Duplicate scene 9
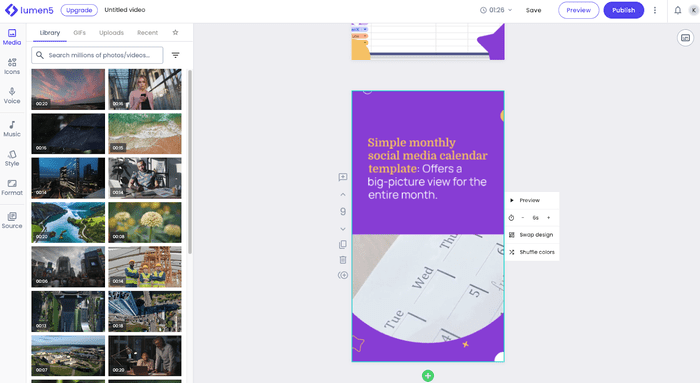 343,245
